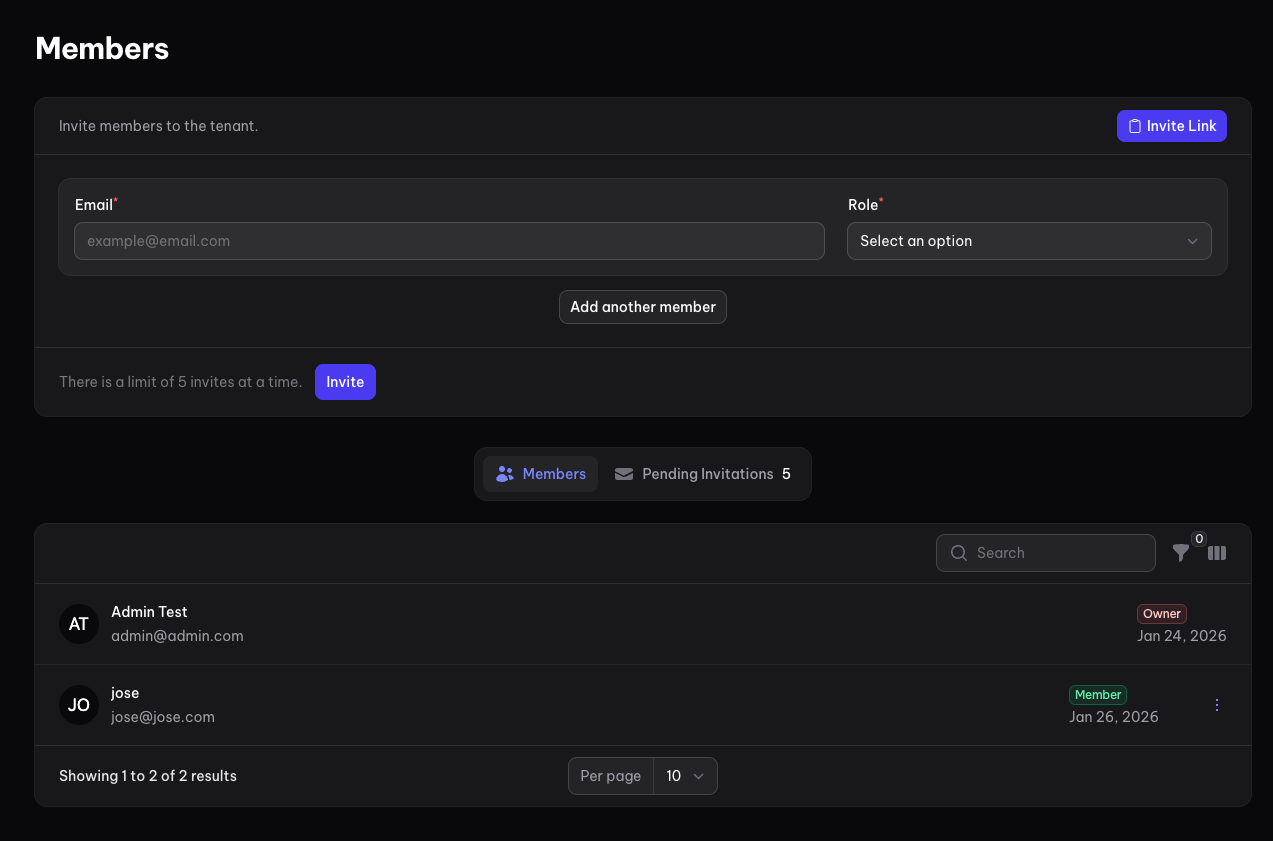Open the filter options via the funnel icon
Image resolution: width=1273 pixels, height=841 pixels.
click(x=1181, y=553)
